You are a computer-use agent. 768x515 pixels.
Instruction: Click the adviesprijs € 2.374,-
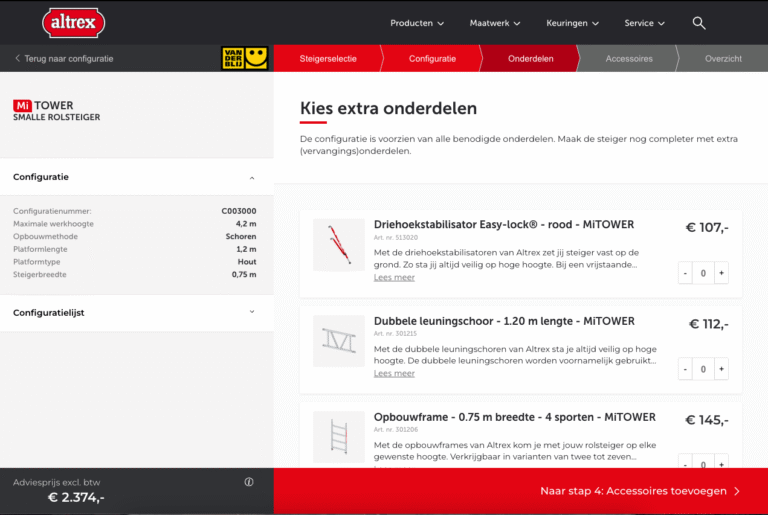(x=76, y=497)
